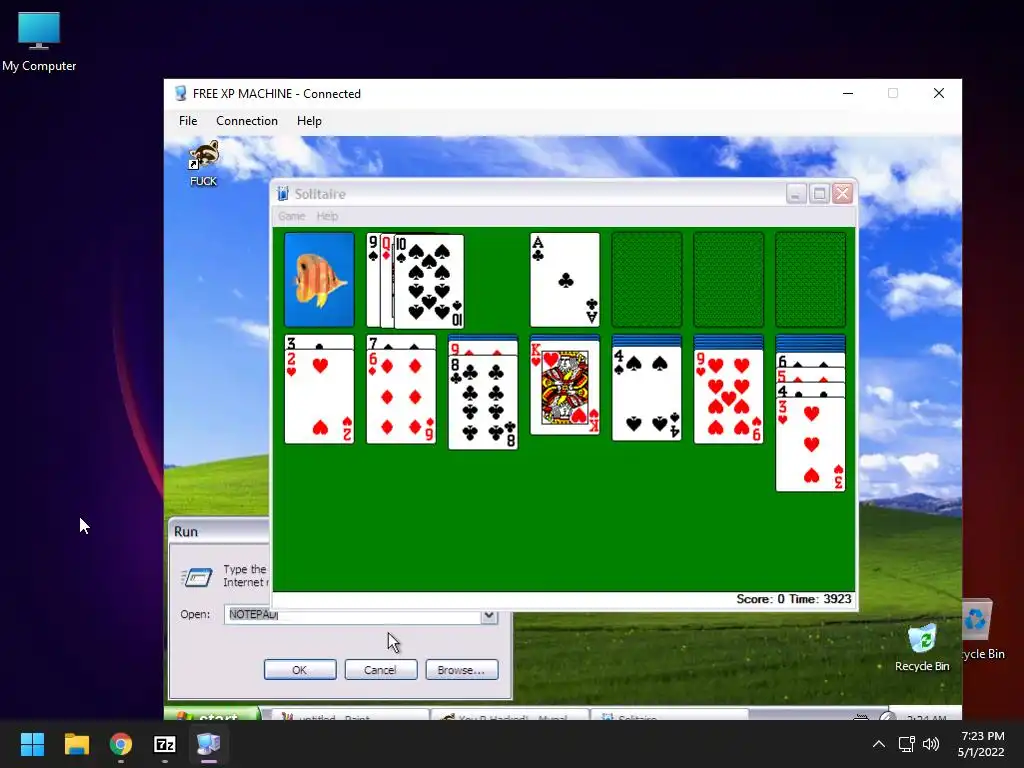Switch to untitled - Paint taskbar button

(350, 716)
